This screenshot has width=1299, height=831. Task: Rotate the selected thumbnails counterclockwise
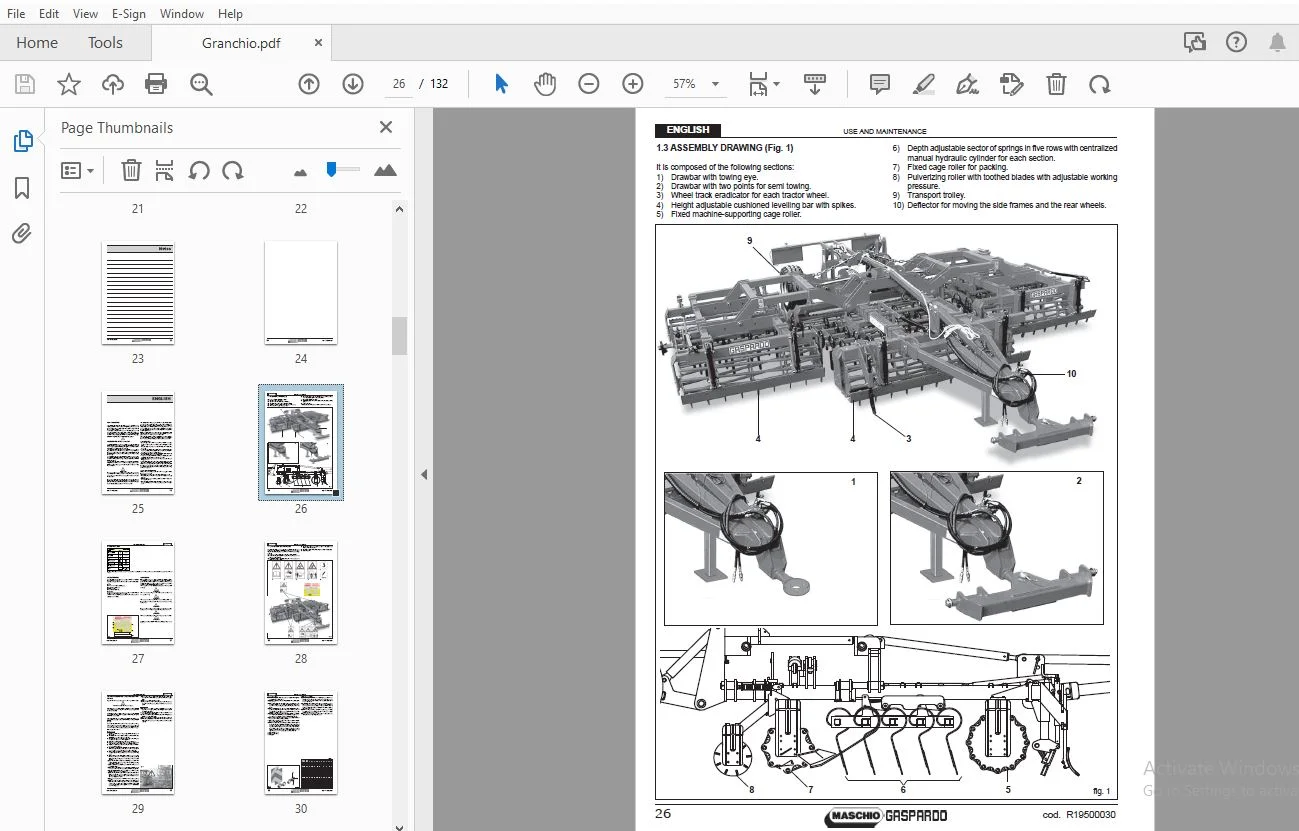(x=199, y=170)
